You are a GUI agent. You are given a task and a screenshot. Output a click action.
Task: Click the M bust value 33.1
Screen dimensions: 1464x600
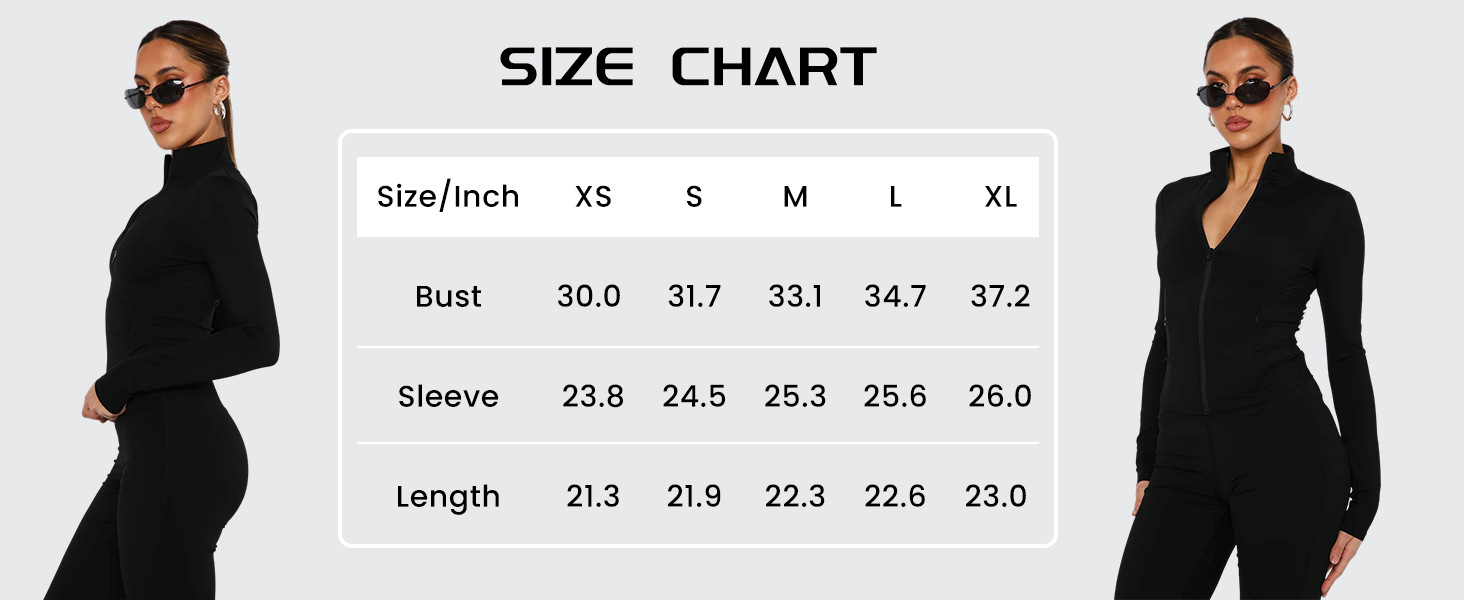pos(795,297)
